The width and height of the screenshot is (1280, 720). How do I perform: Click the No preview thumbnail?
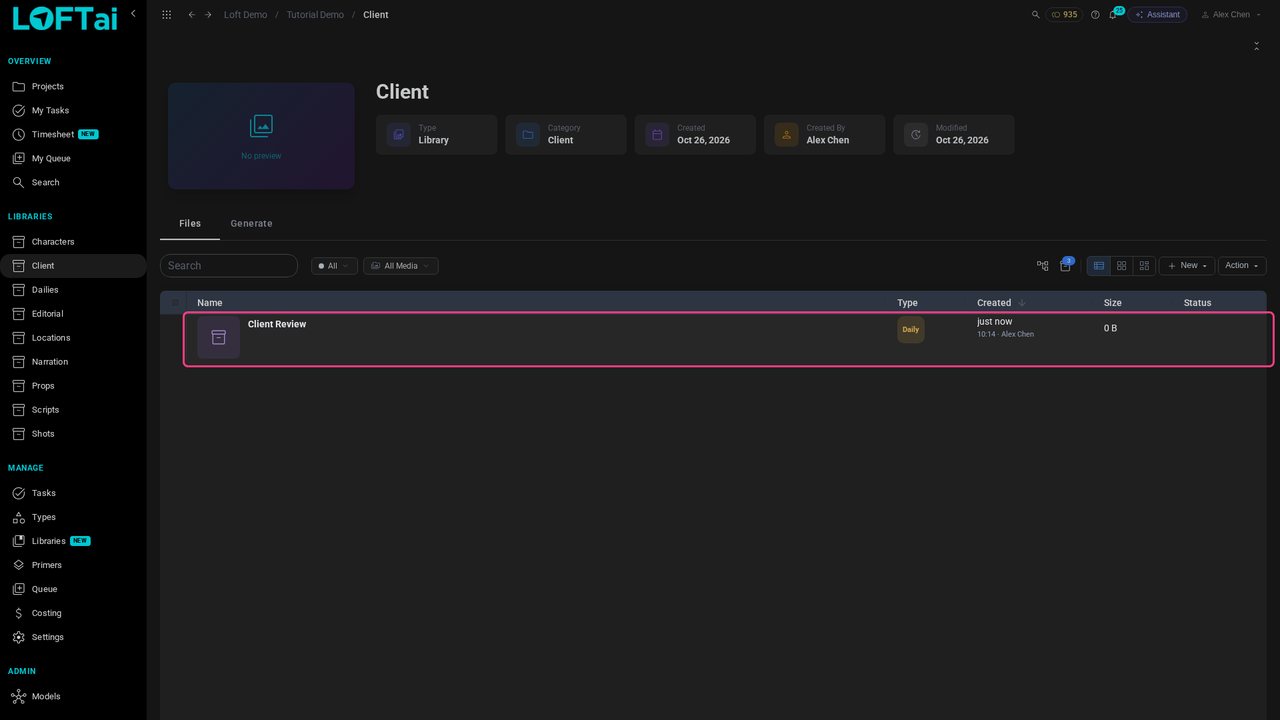pos(261,136)
